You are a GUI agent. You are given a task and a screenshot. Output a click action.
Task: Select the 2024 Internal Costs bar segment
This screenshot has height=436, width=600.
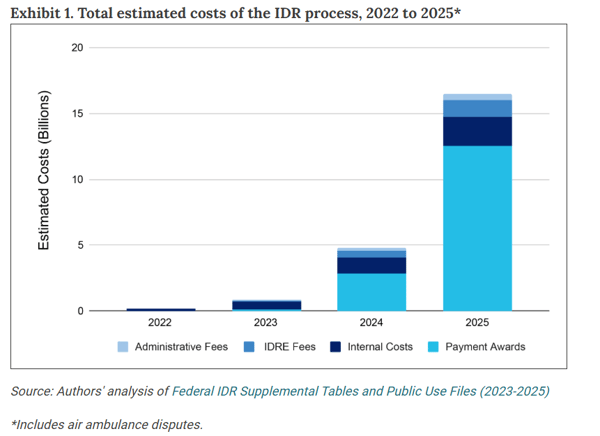coord(372,265)
